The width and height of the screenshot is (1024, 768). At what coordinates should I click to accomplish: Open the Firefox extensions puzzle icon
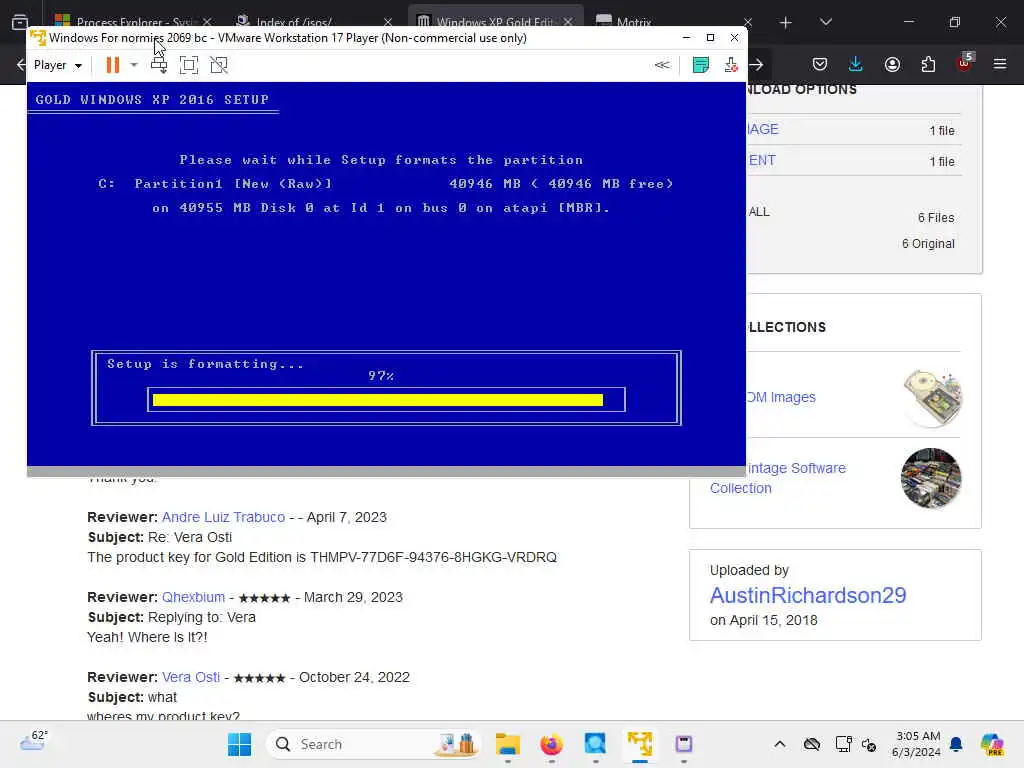928,64
